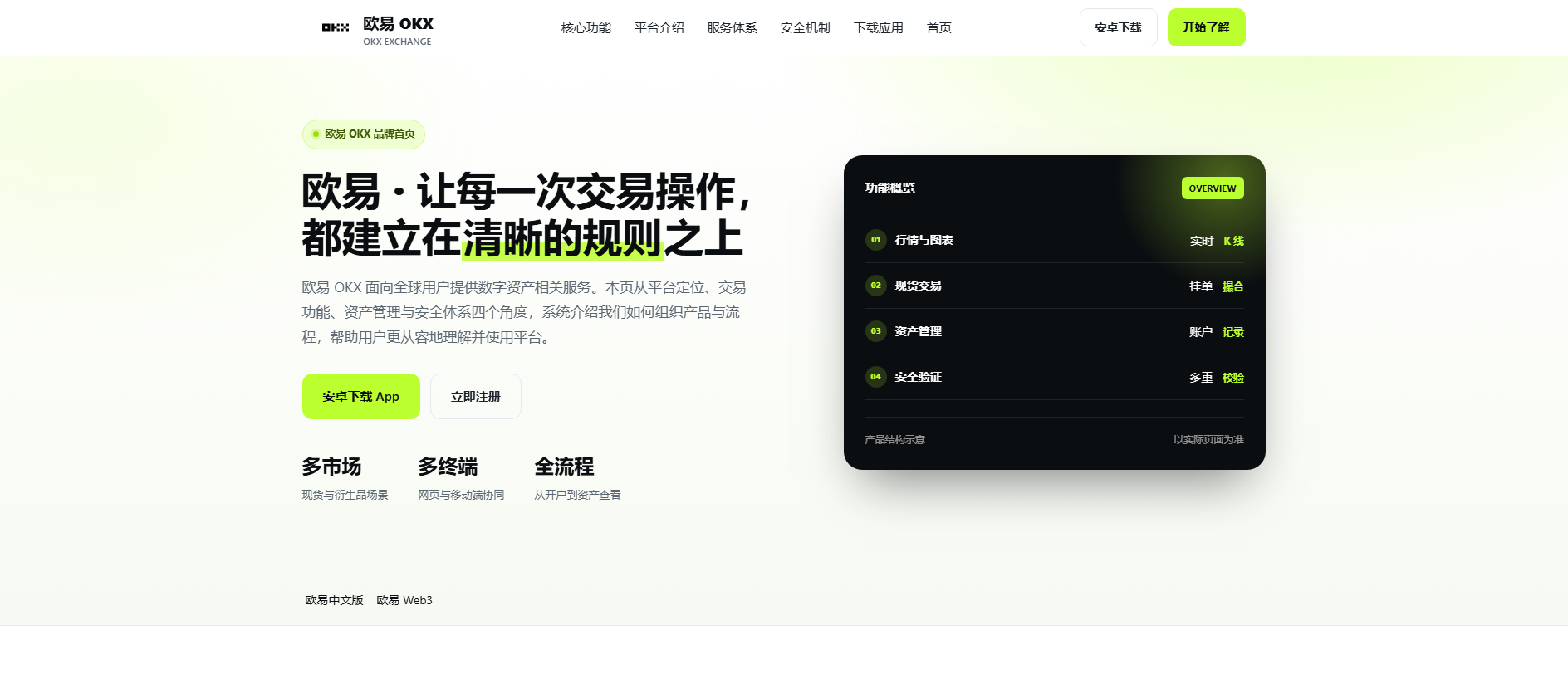Select the 资产管理 row label
1568x679 pixels.
coord(919,331)
